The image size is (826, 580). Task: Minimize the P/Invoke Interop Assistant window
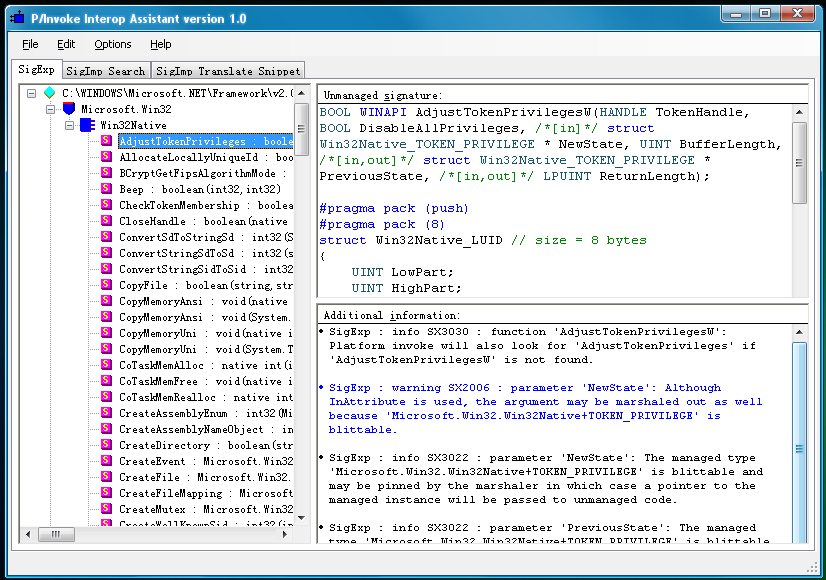coord(736,14)
